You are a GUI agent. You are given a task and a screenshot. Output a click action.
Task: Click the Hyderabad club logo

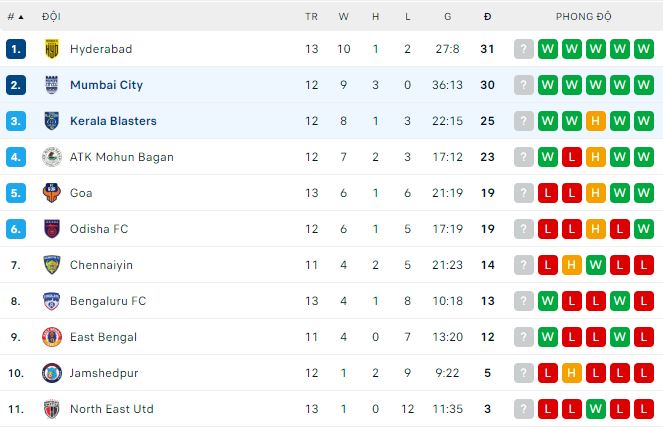pyautogui.click(x=51, y=49)
